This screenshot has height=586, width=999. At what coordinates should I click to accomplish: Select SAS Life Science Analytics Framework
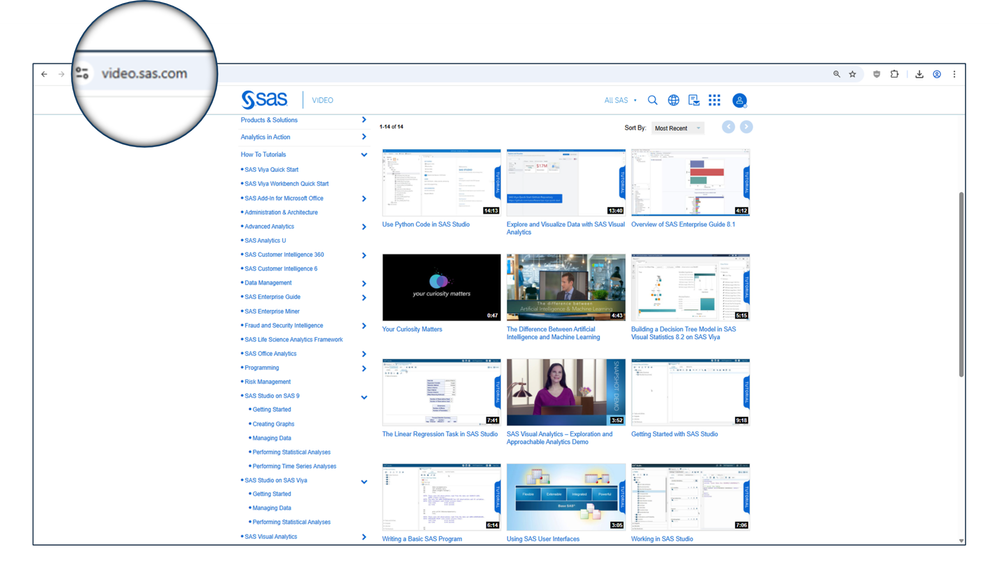[294, 339]
